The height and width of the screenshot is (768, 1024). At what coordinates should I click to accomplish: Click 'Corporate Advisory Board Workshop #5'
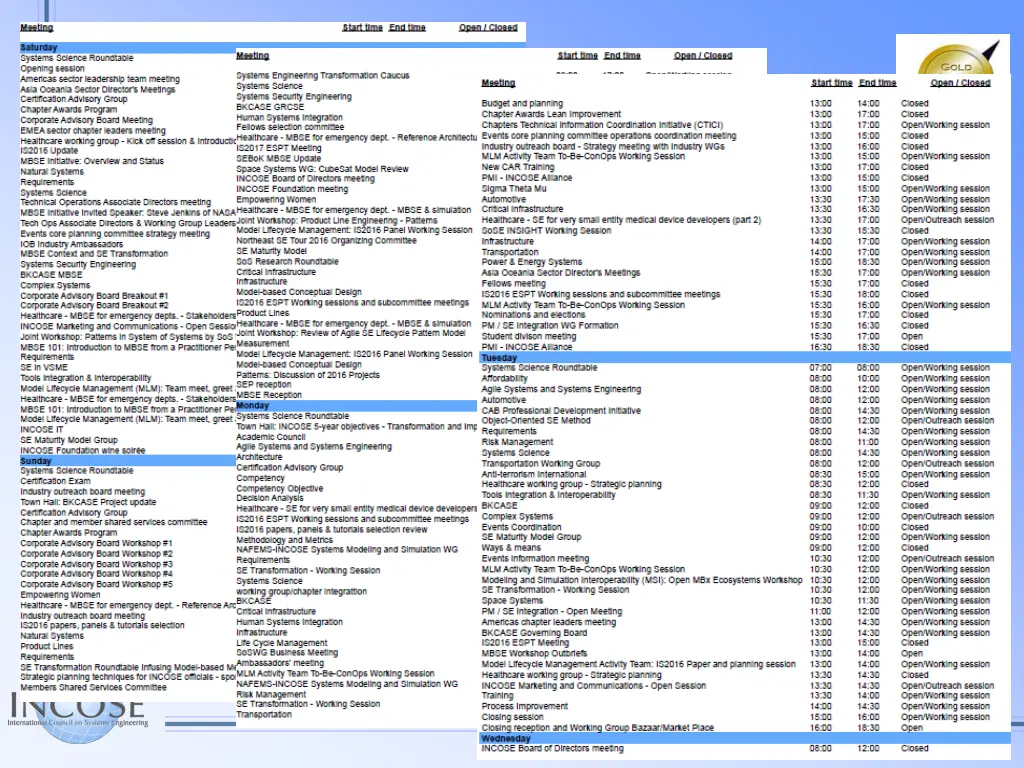(x=97, y=584)
